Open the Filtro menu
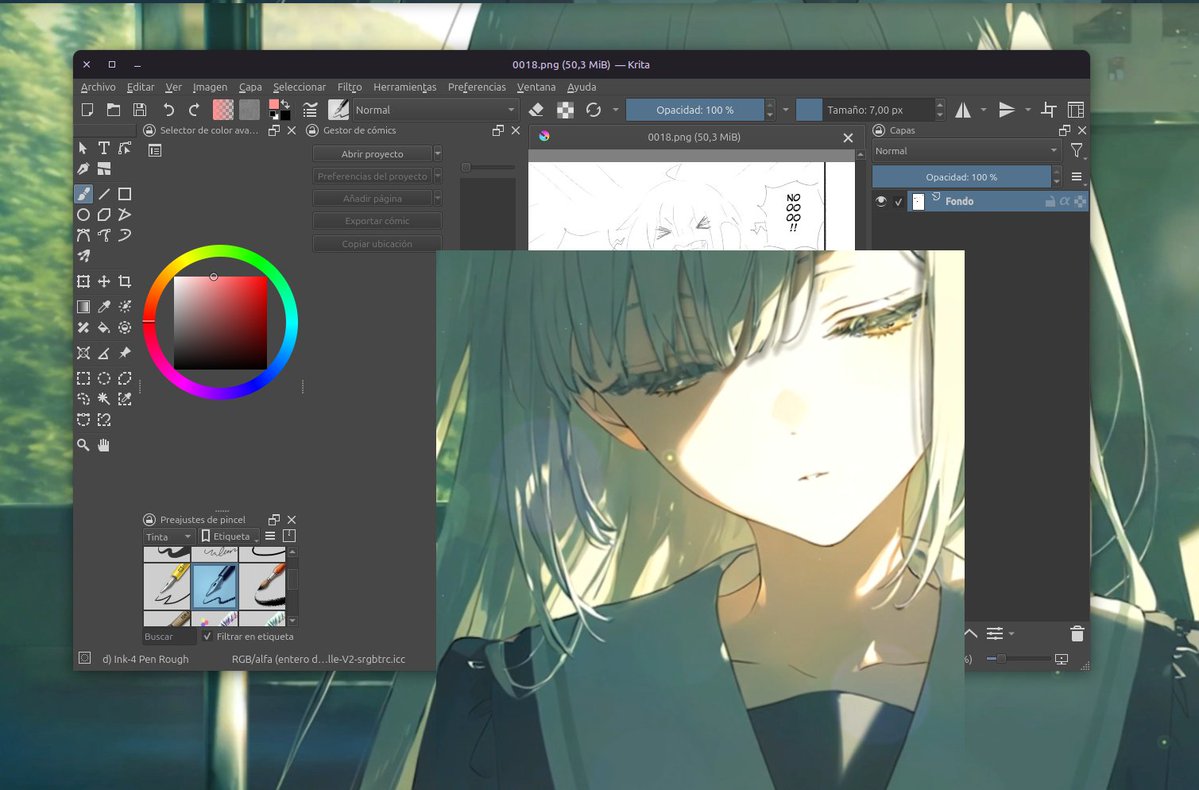Viewport: 1199px width, 790px height. pos(349,87)
